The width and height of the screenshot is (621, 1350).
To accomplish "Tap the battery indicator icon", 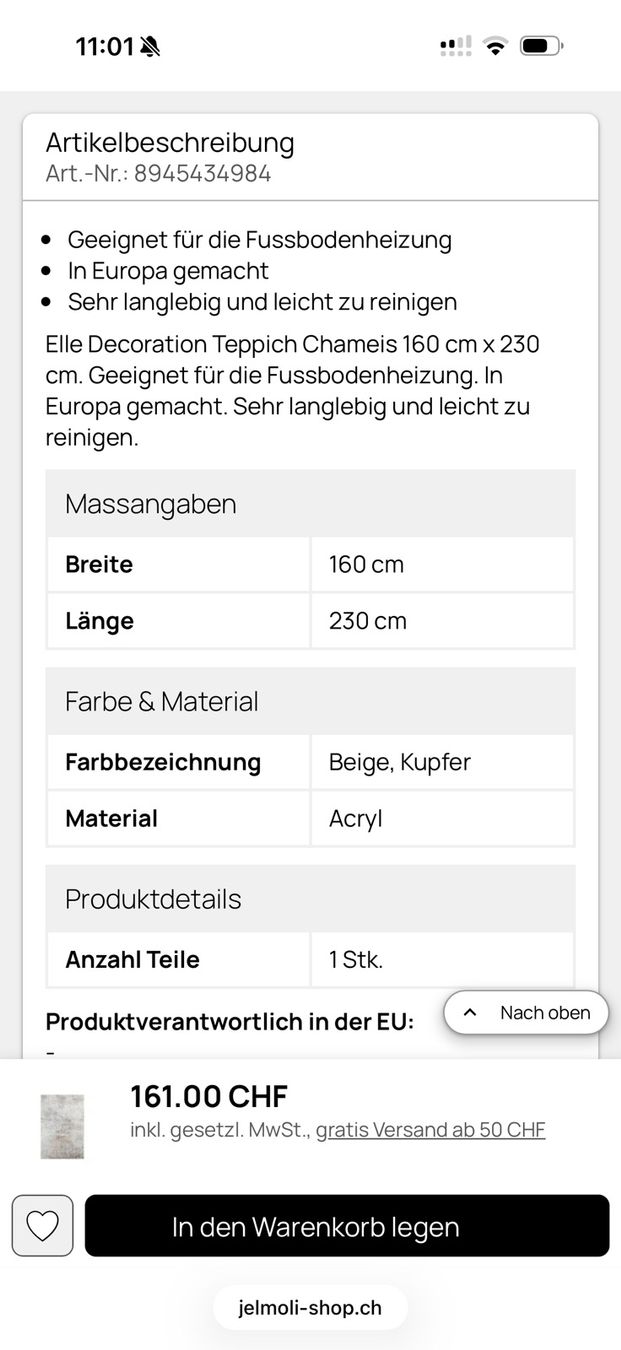I will pos(541,45).
